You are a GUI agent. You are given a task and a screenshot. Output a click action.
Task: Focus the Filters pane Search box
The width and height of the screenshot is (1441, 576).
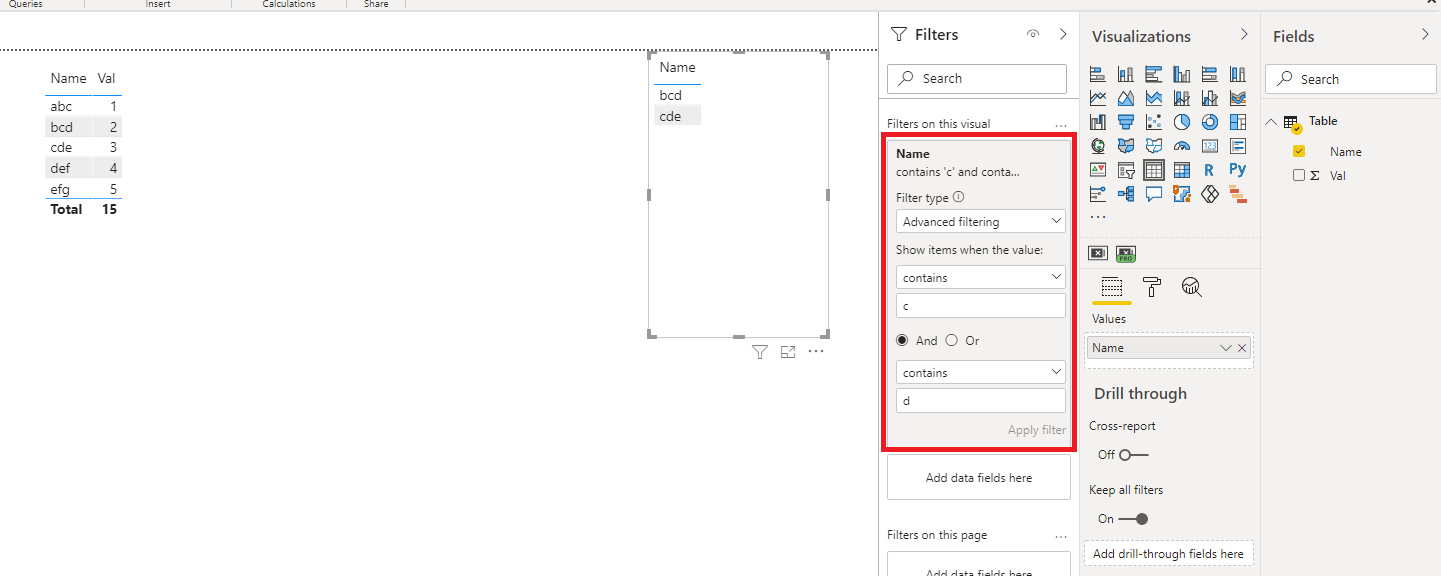tap(977, 79)
